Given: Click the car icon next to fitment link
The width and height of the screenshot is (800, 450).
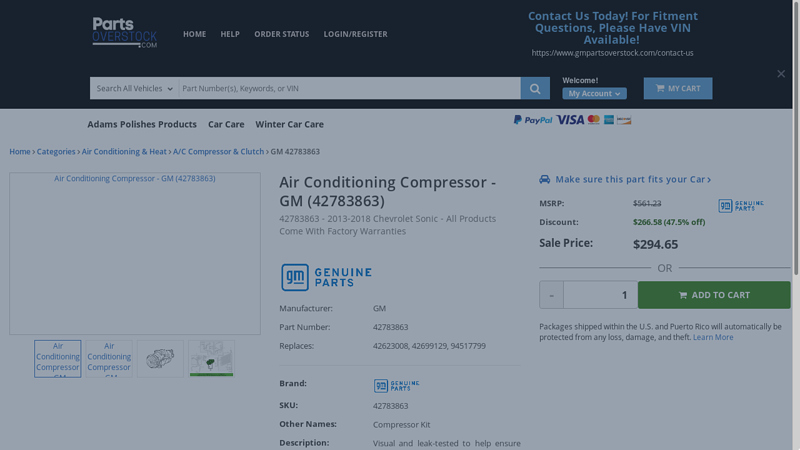Looking at the screenshot, I should 544,179.
